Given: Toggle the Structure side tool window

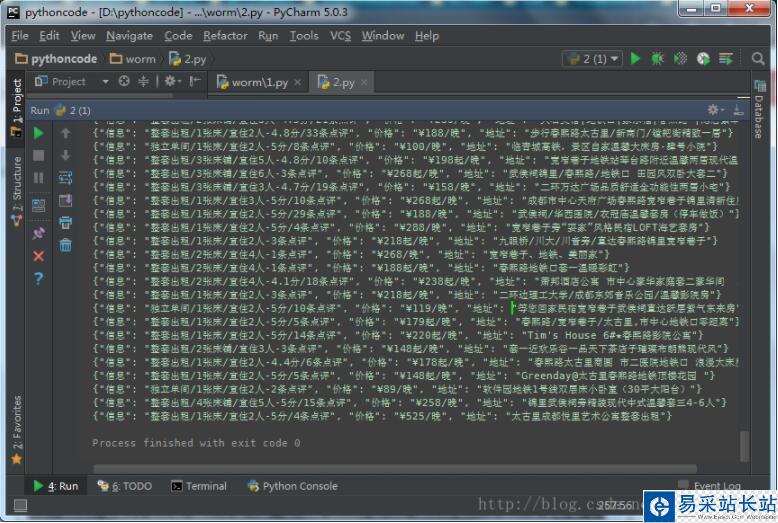Looking at the screenshot, I should click(x=16, y=191).
